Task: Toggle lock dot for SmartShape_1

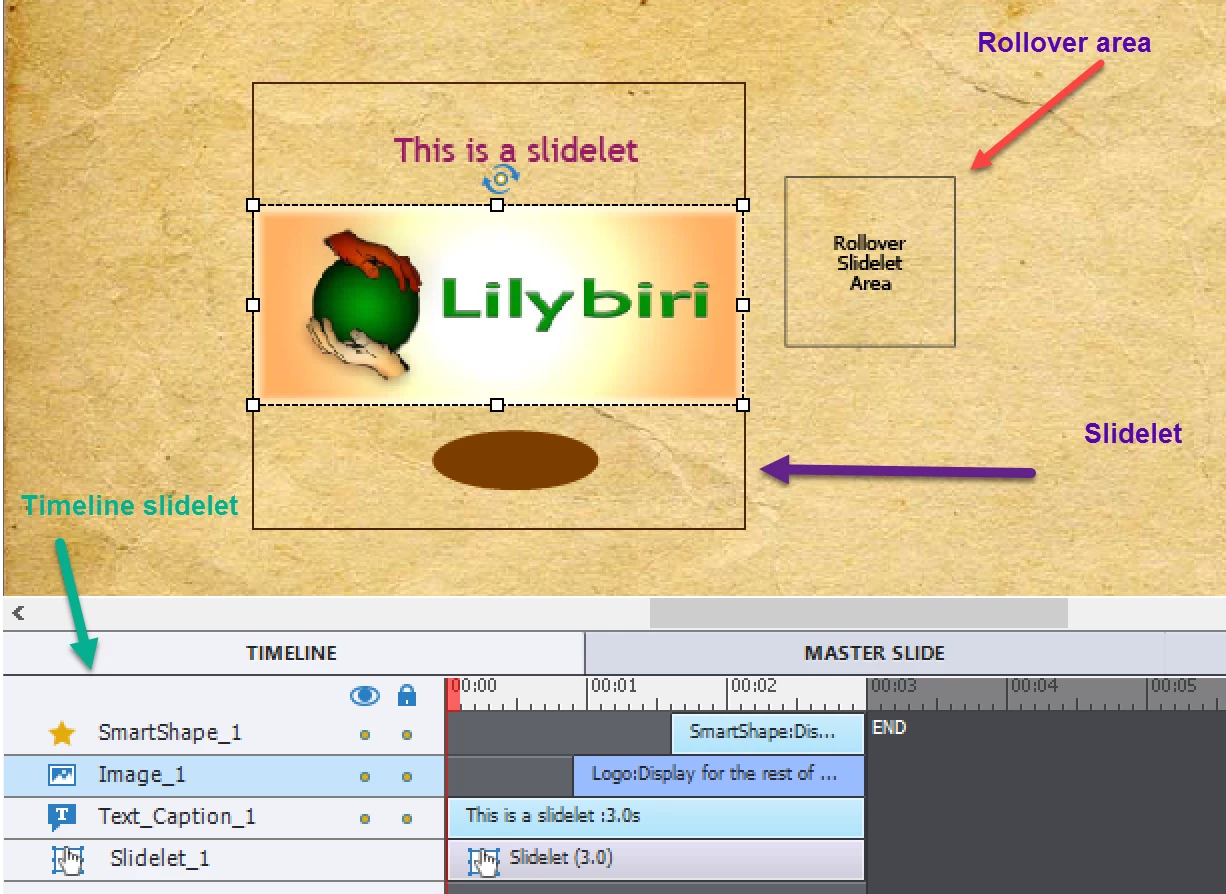Action: [407, 735]
